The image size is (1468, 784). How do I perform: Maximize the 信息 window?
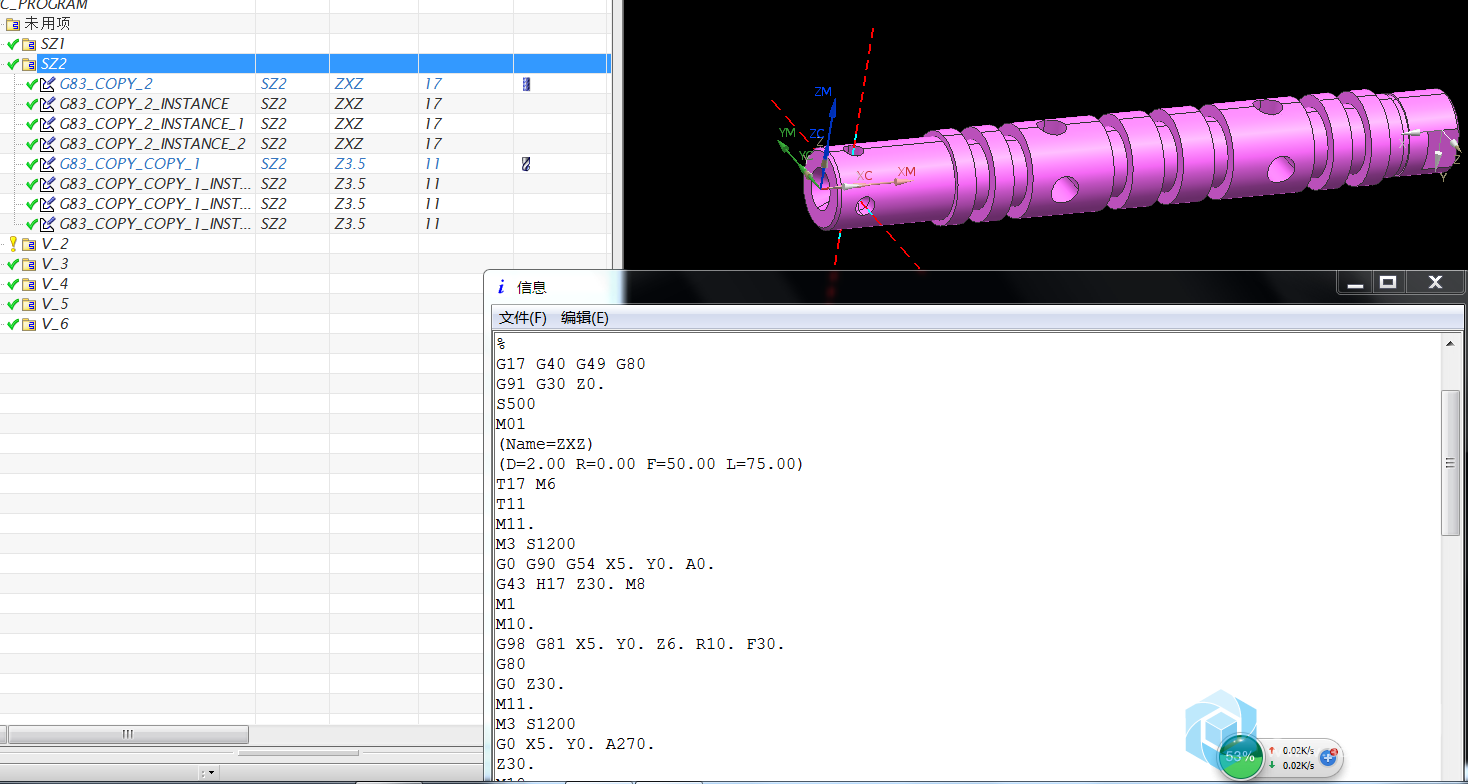1388,283
